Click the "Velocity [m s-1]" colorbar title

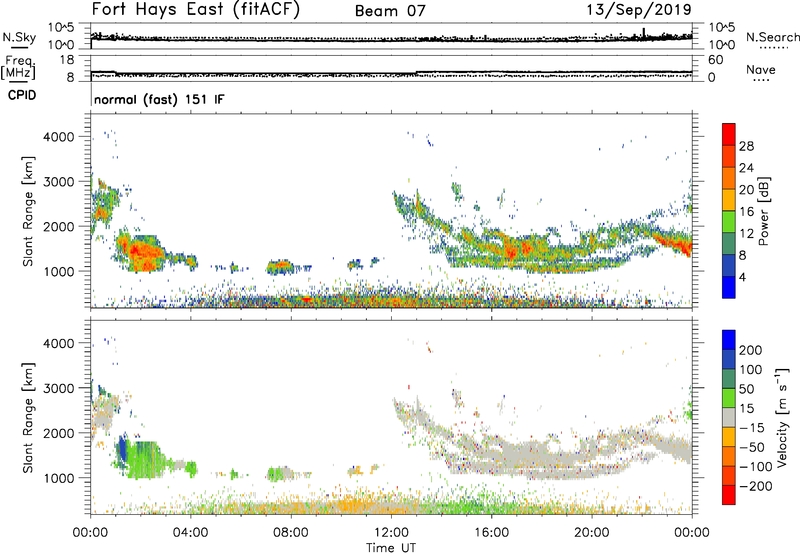click(x=782, y=417)
